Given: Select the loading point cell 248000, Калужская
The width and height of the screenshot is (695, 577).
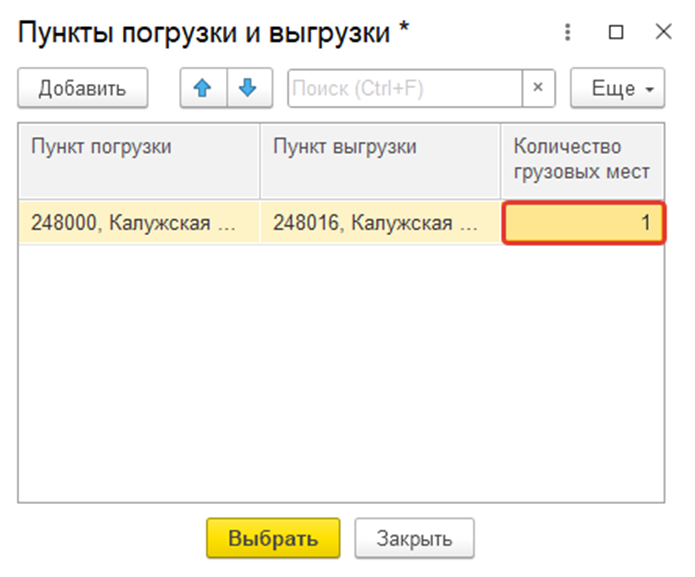Looking at the screenshot, I should [x=139, y=222].
